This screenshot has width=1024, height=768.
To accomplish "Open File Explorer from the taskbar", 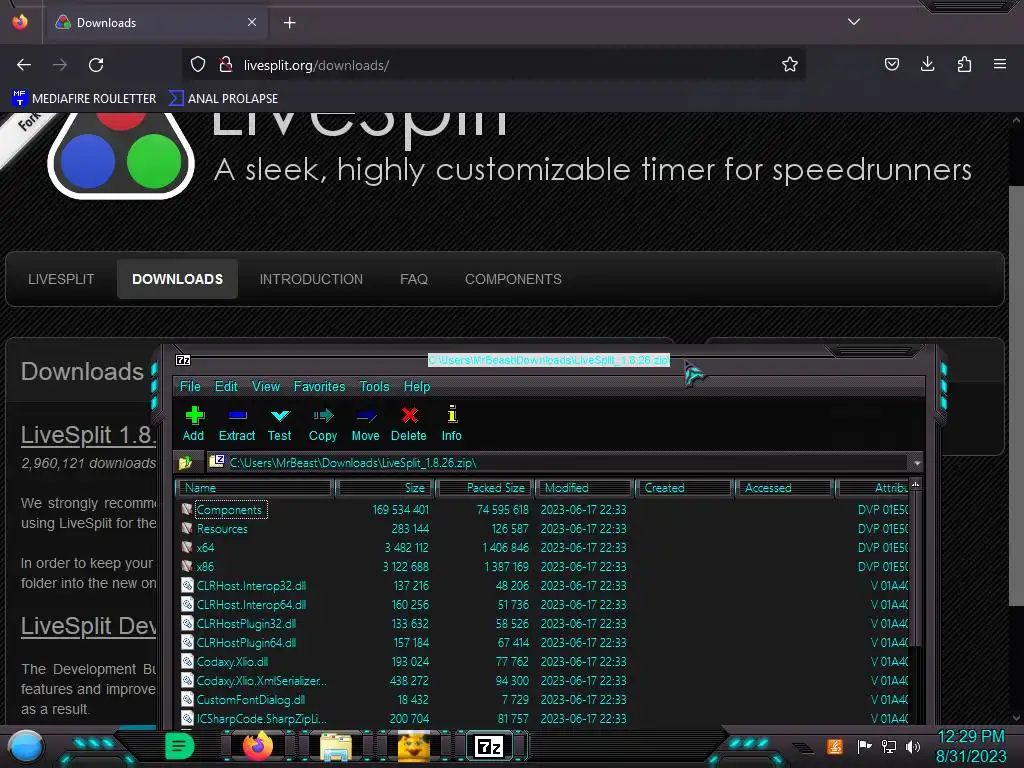I will tap(336, 746).
